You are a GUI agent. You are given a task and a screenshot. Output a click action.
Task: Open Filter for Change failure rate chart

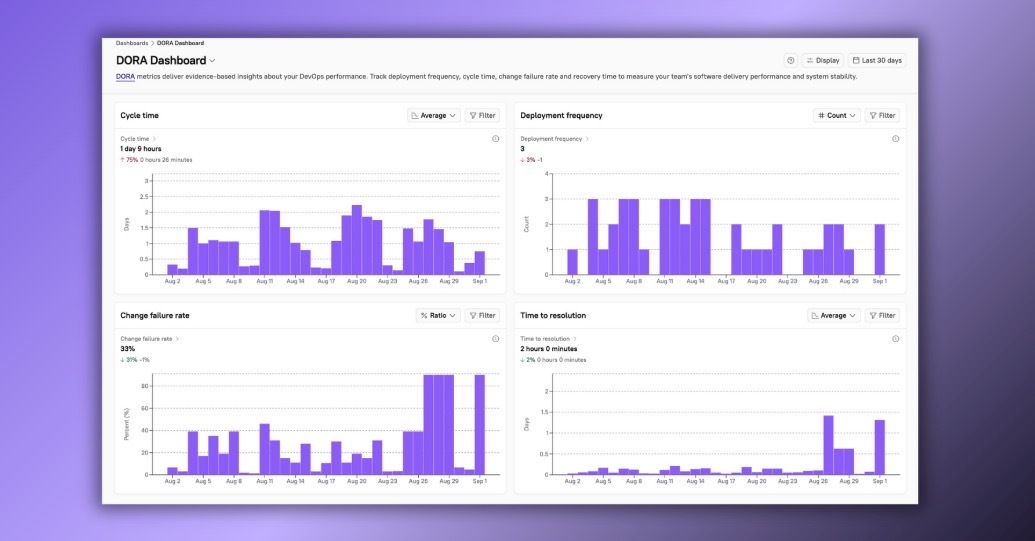482,316
